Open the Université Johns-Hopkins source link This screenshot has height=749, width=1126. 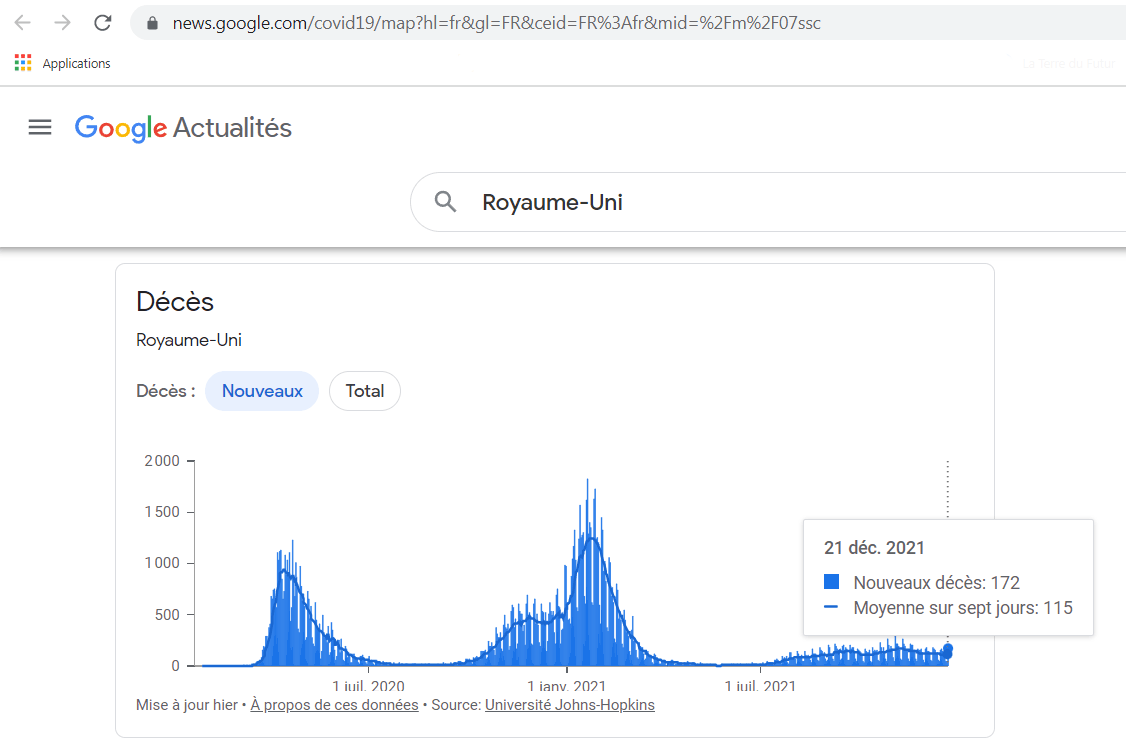tap(569, 705)
